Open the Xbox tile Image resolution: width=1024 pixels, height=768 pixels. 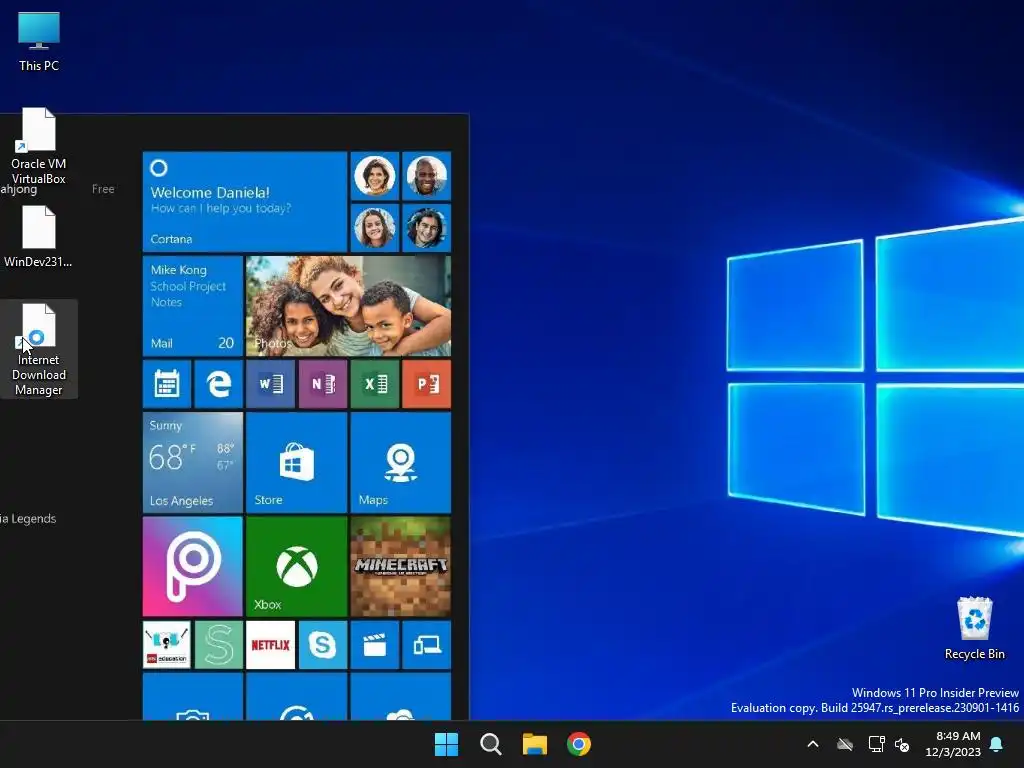coord(296,567)
